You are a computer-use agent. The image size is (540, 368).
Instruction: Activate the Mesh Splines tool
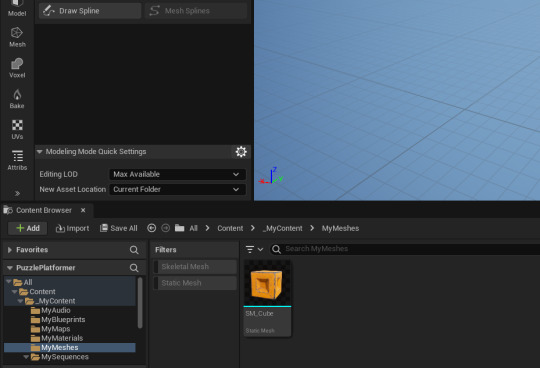[x=196, y=11]
